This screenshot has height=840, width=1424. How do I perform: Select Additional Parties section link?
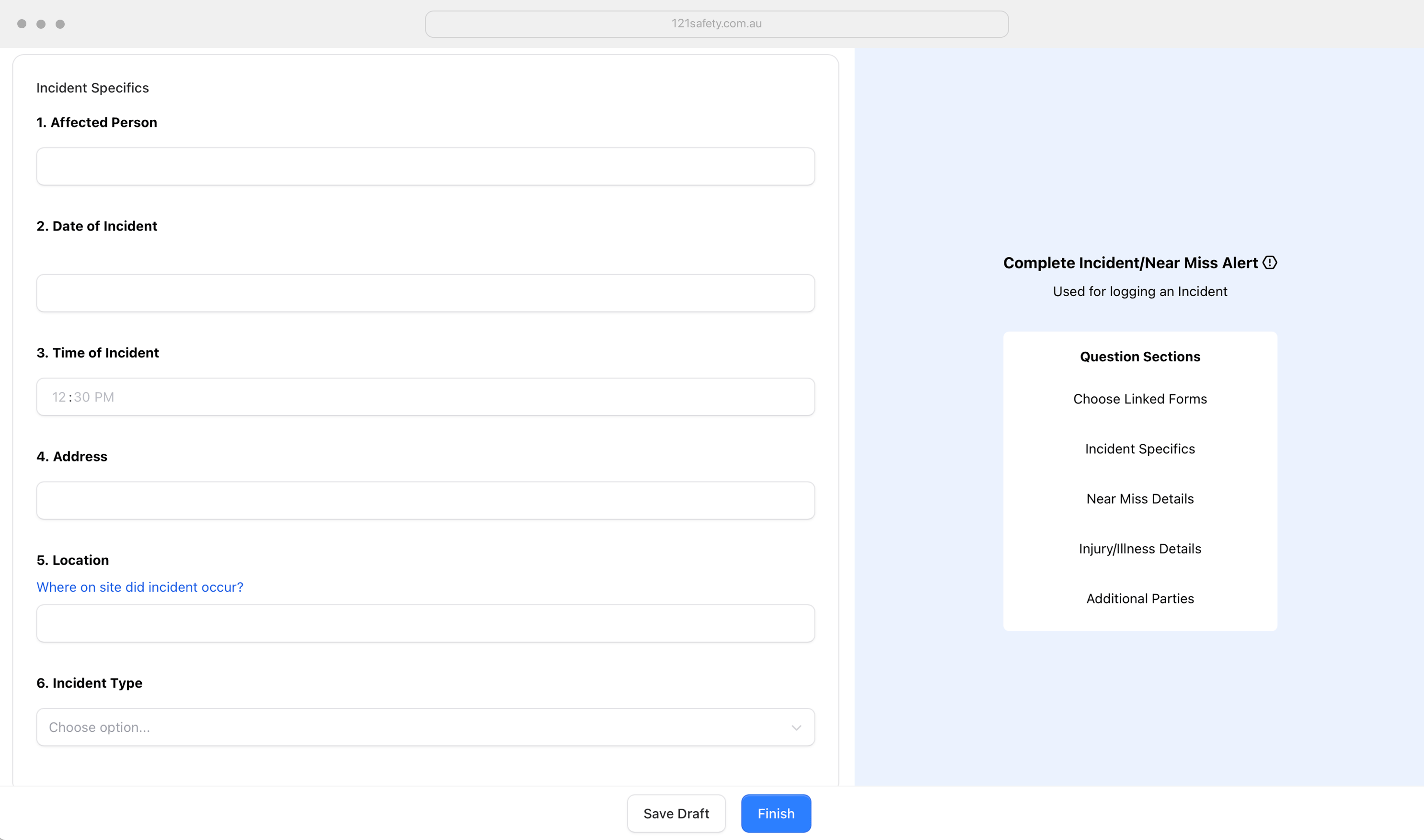1140,598
